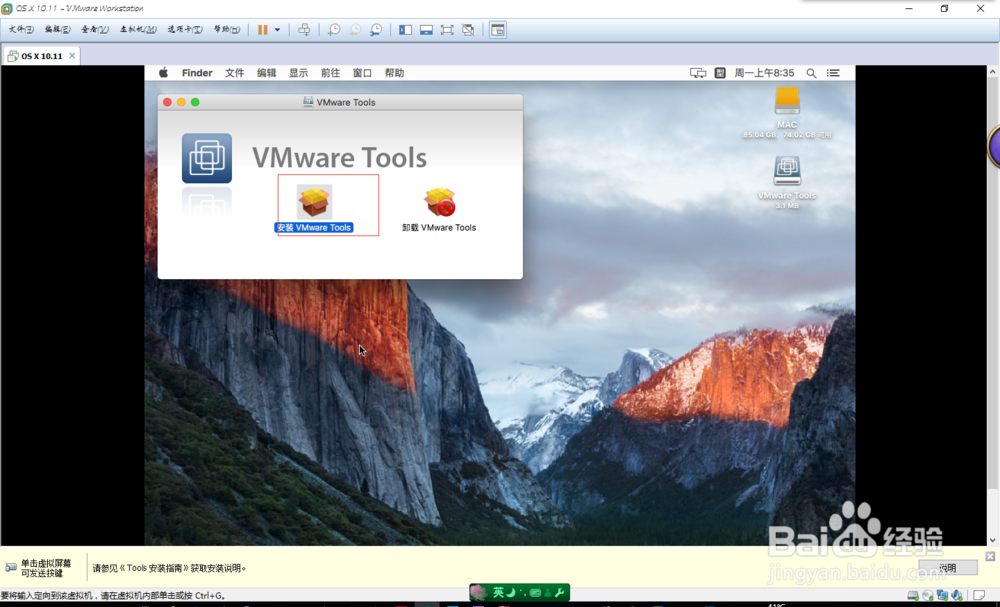Click the IME user account icon
Image resolution: width=1000 pixels, height=607 pixels.
[547, 592]
